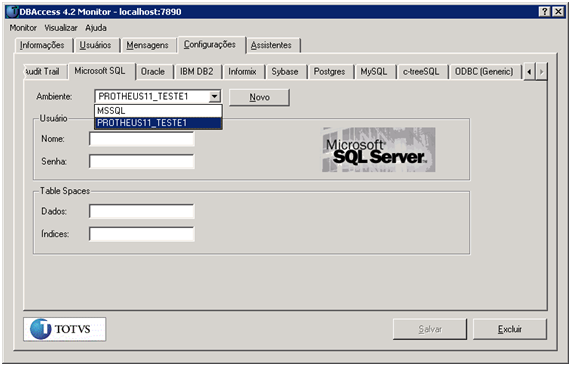This screenshot has width=571, height=366.
Task: Click the Microsoft SQL Server logo image
Action: [379, 150]
